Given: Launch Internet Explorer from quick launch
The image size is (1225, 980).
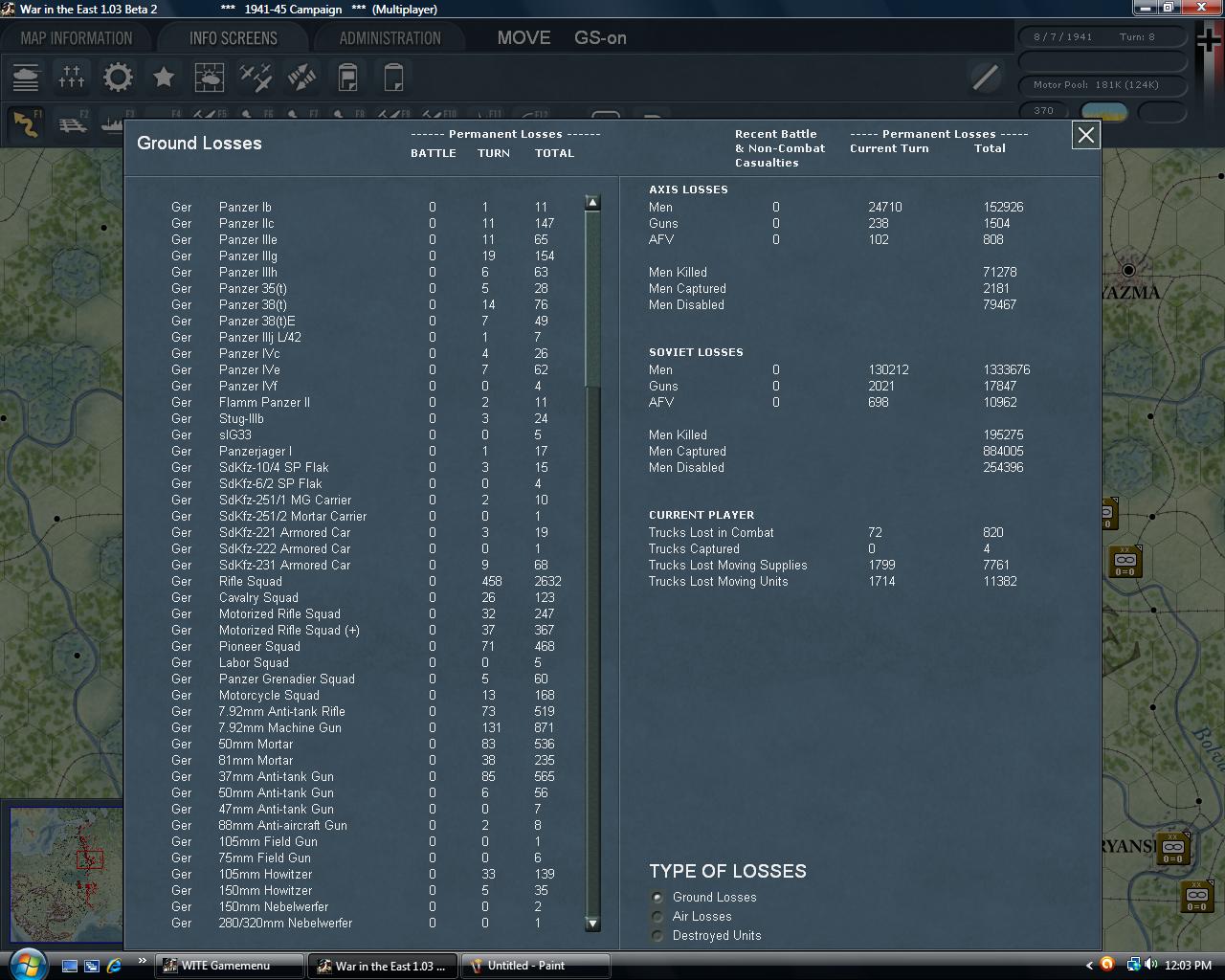Looking at the screenshot, I should [x=114, y=966].
